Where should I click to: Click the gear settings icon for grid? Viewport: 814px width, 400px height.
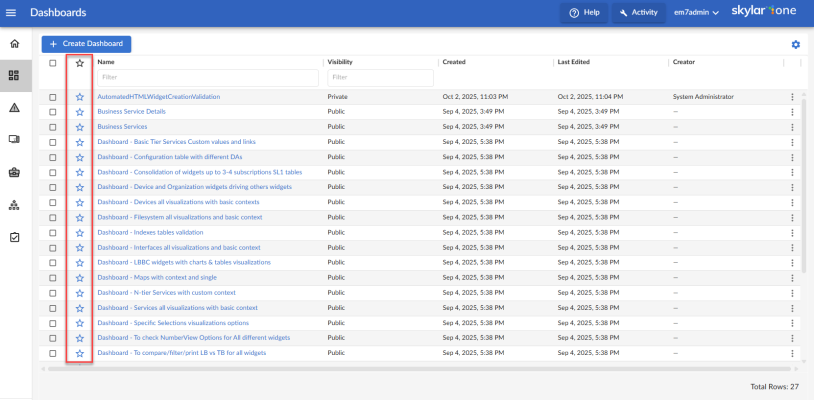[x=795, y=45]
